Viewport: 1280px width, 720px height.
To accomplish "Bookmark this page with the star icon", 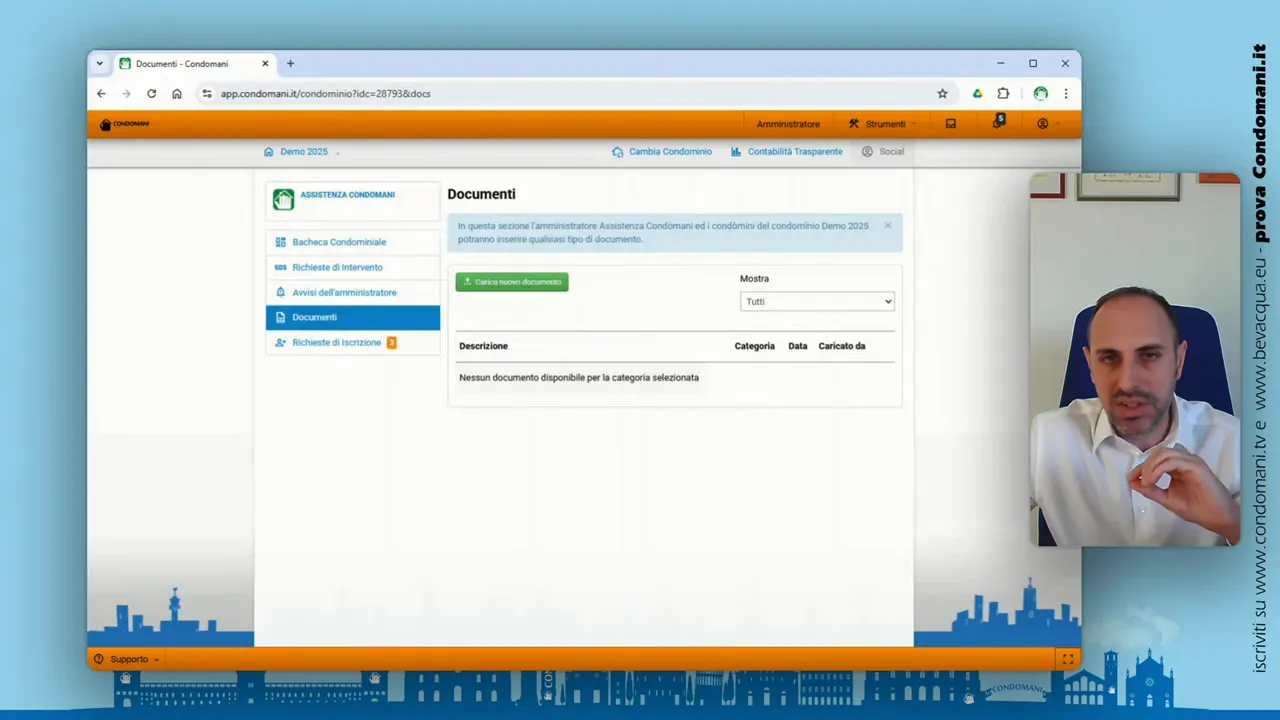I will (942, 93).
